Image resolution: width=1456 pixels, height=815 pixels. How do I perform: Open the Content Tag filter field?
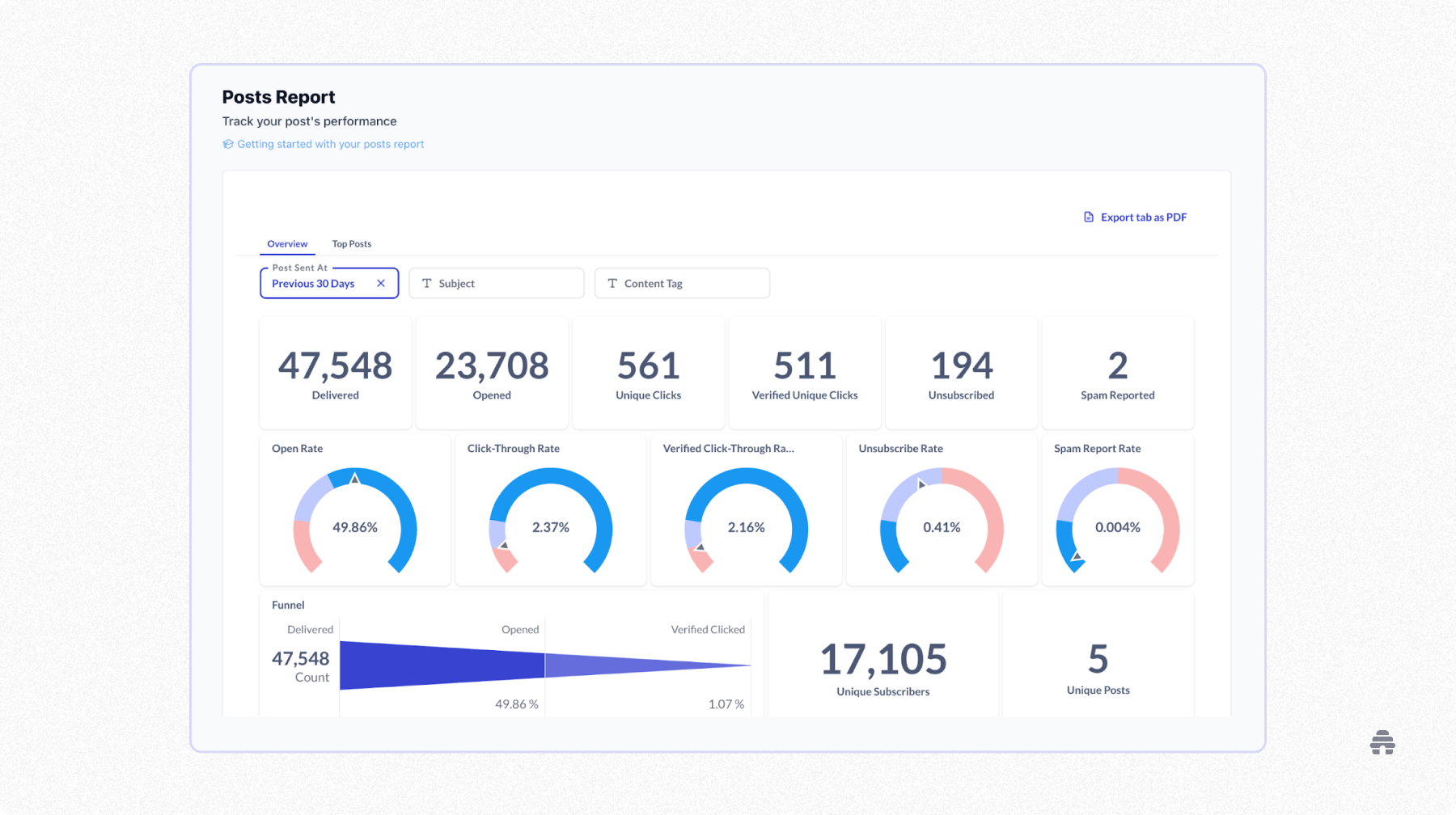(682, 283)
